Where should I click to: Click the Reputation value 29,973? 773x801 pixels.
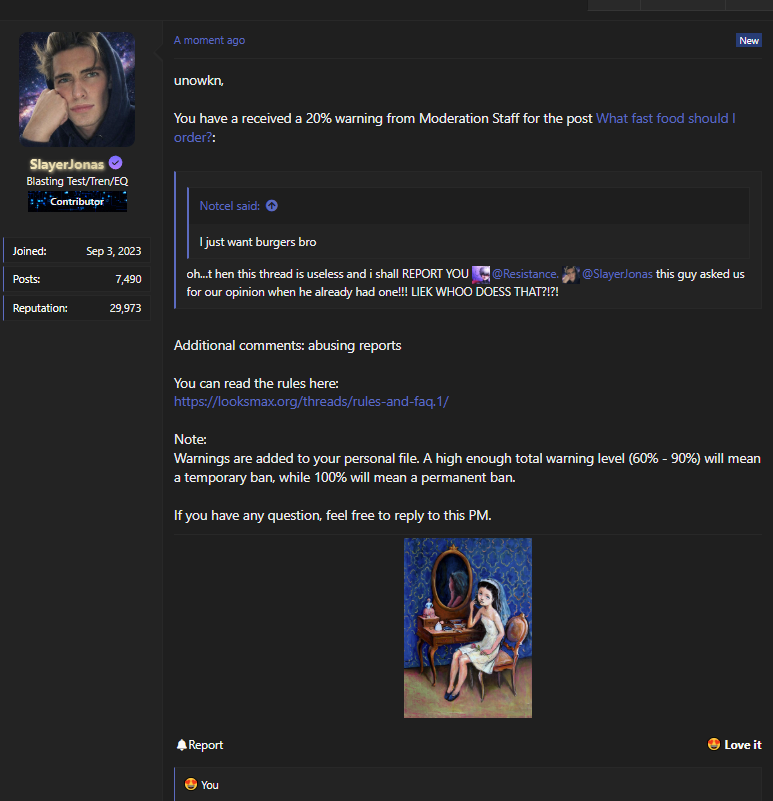(x=125, y=308)
